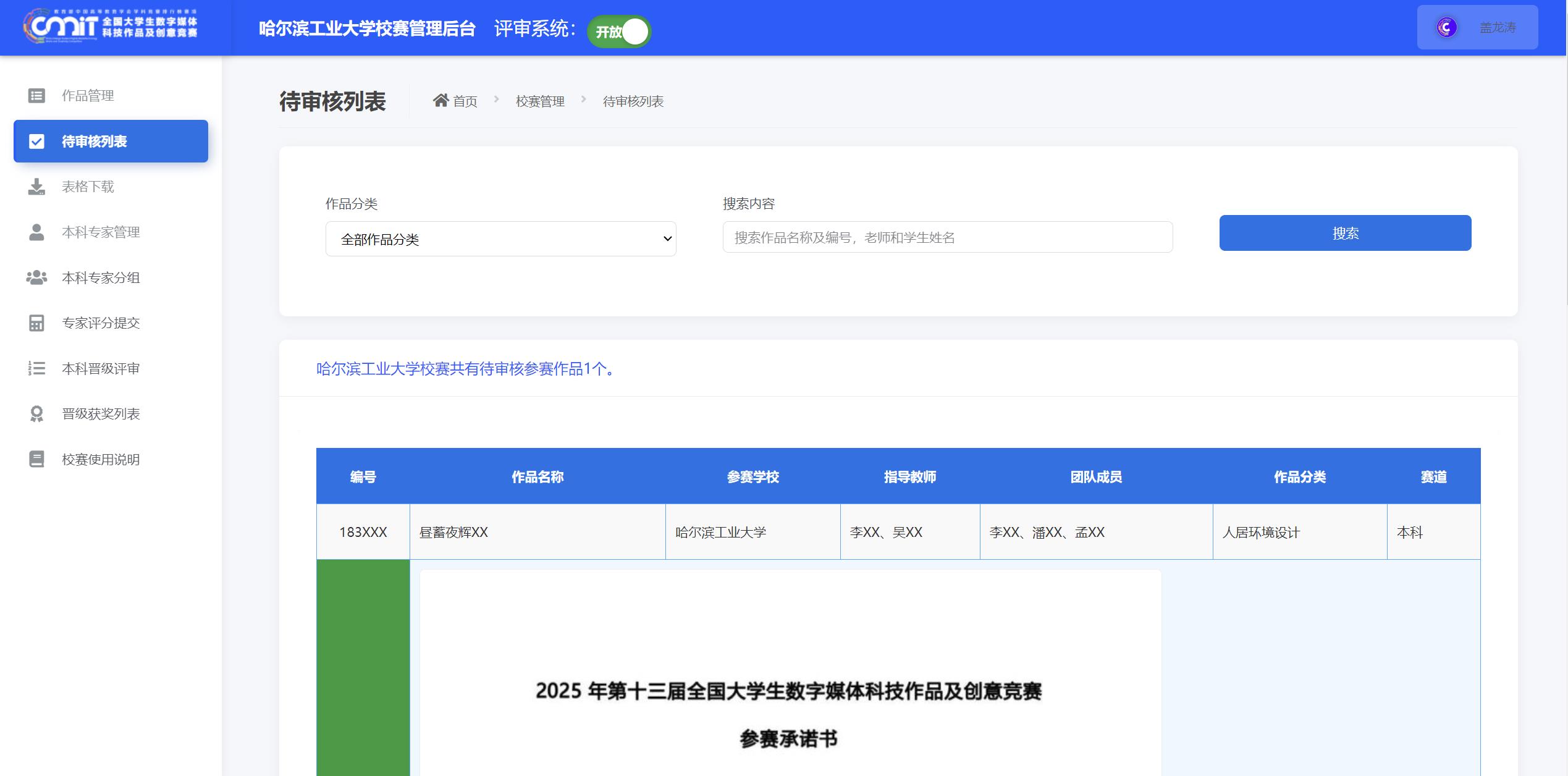Click track cell 本科
This screenshot has height=776, width=1568.
point(1434,532)
